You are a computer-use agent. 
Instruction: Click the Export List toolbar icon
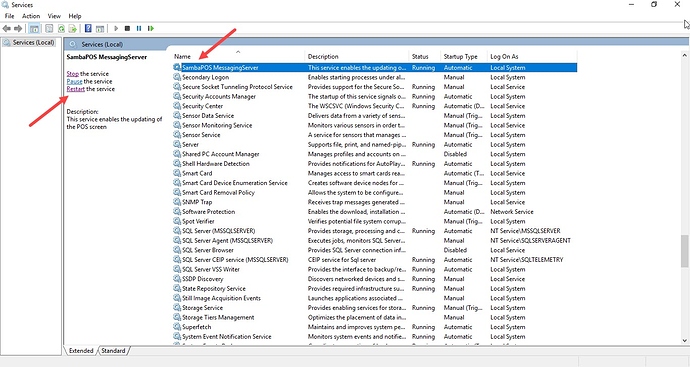(x=73, y=29)
